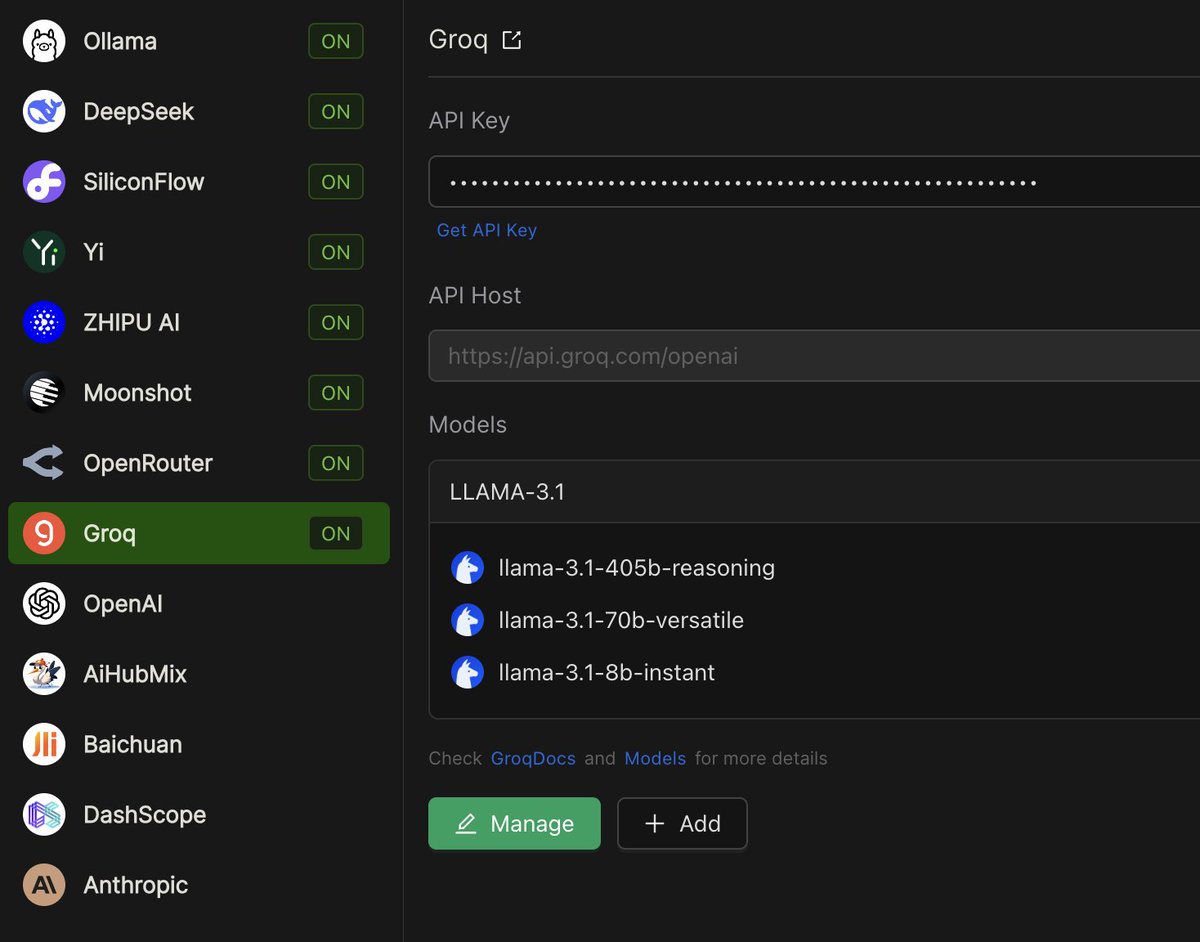The height and width of the screenshot is (942, 1200).
Task: Click the Baichuan provider icon
Action: (x=44, y=744)
